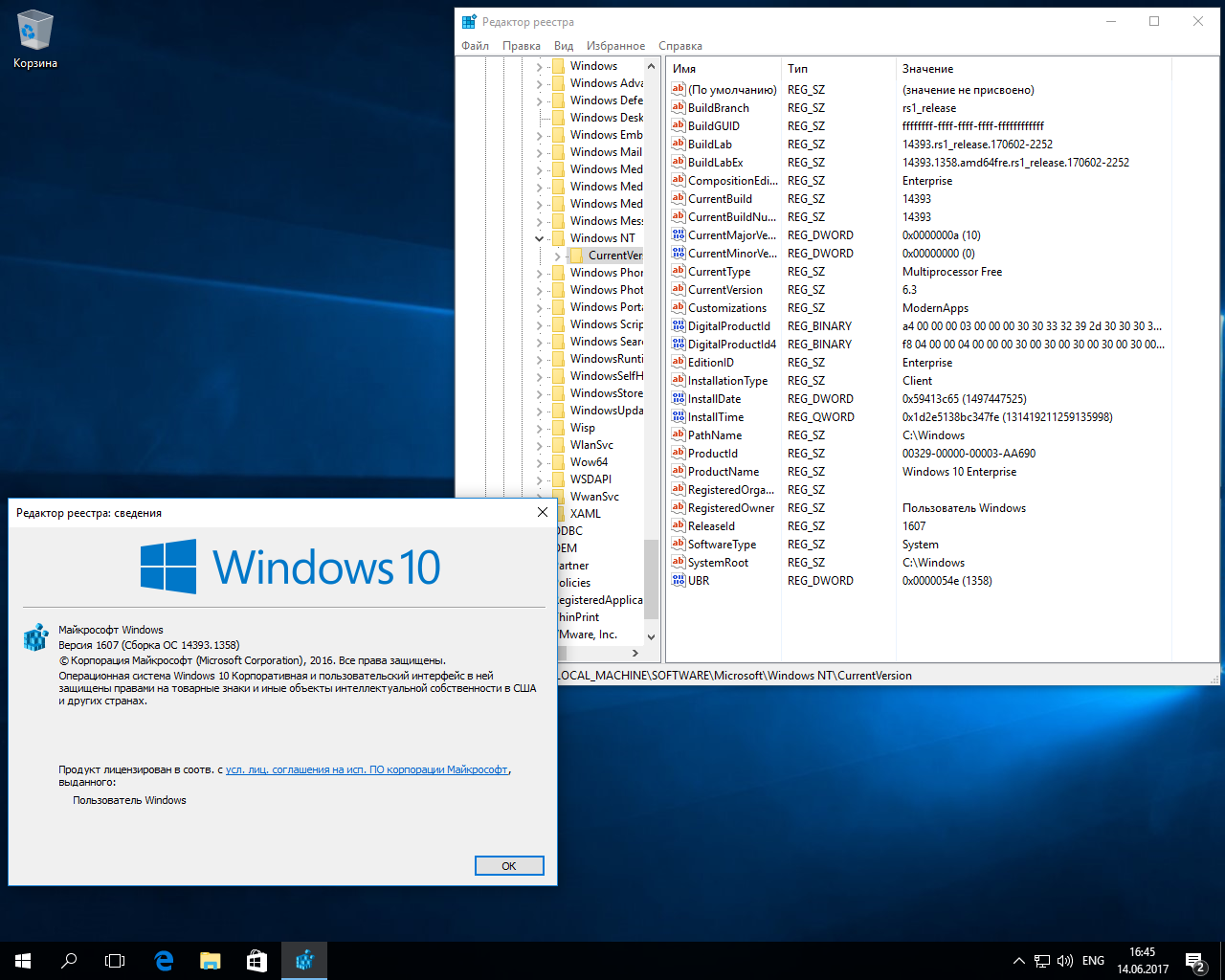This screenshot has height=980, width=1225.
Task: Click the network tray icon
Action: click(1042, 961)
